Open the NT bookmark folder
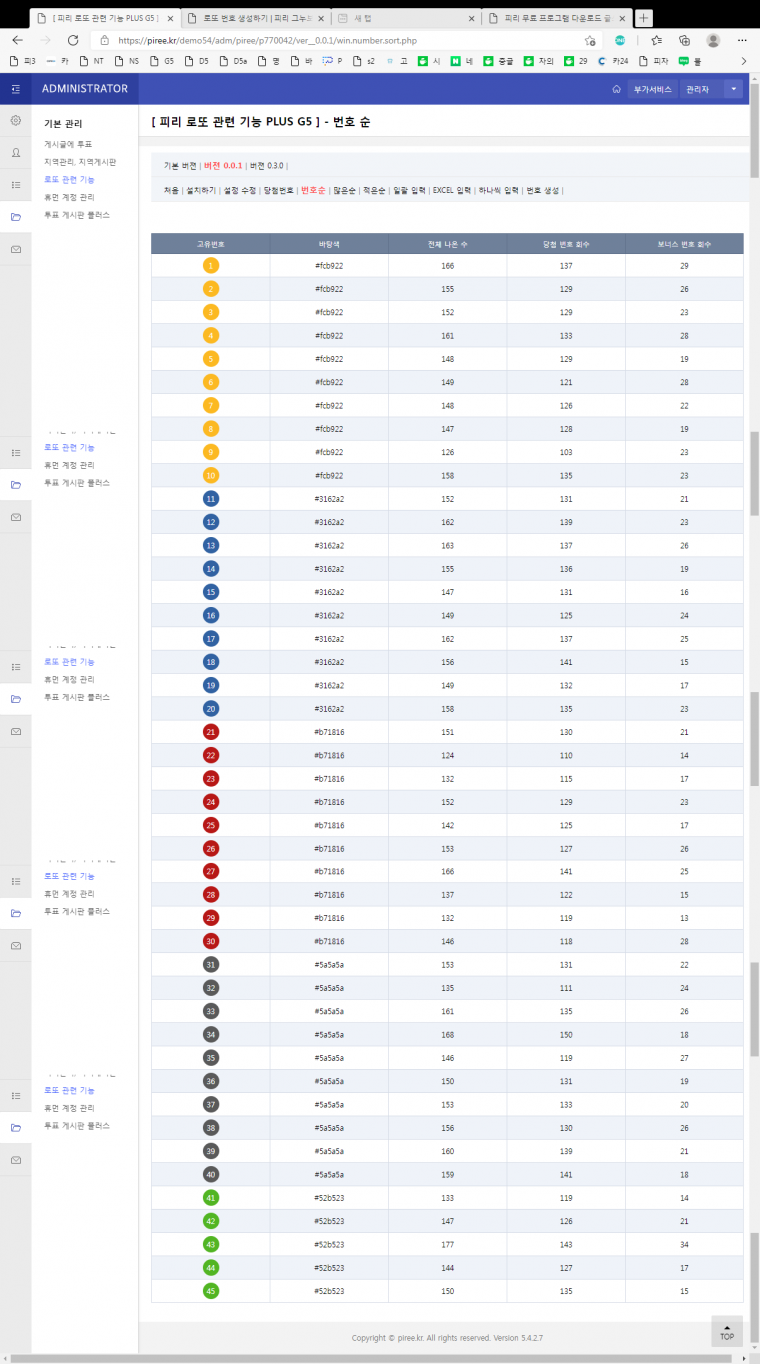The width and height of the screenshot is (760, 1364). coord(93,61)
